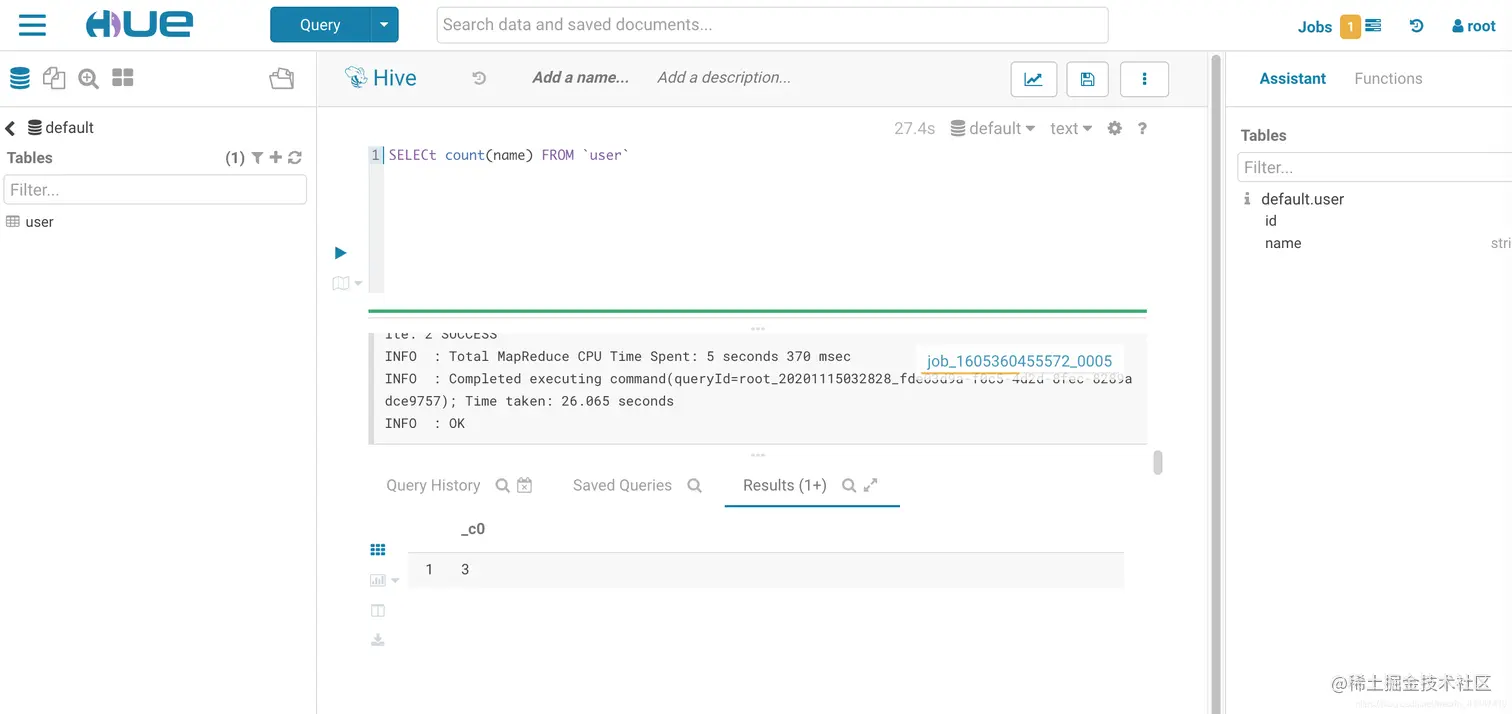The width and height of the screenshot is (1512, 714).
Task: Open the apps grid icon in left panel
Action: pyautogui.click(x=123, y=78)
